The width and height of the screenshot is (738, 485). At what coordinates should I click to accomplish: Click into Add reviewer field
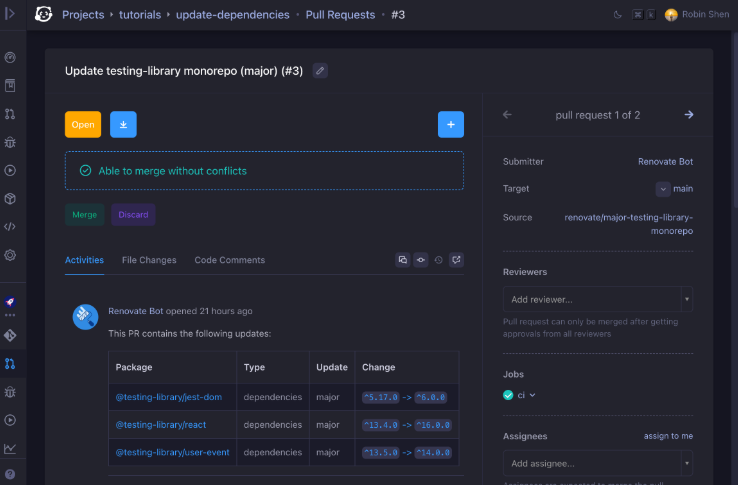(592, 299)
